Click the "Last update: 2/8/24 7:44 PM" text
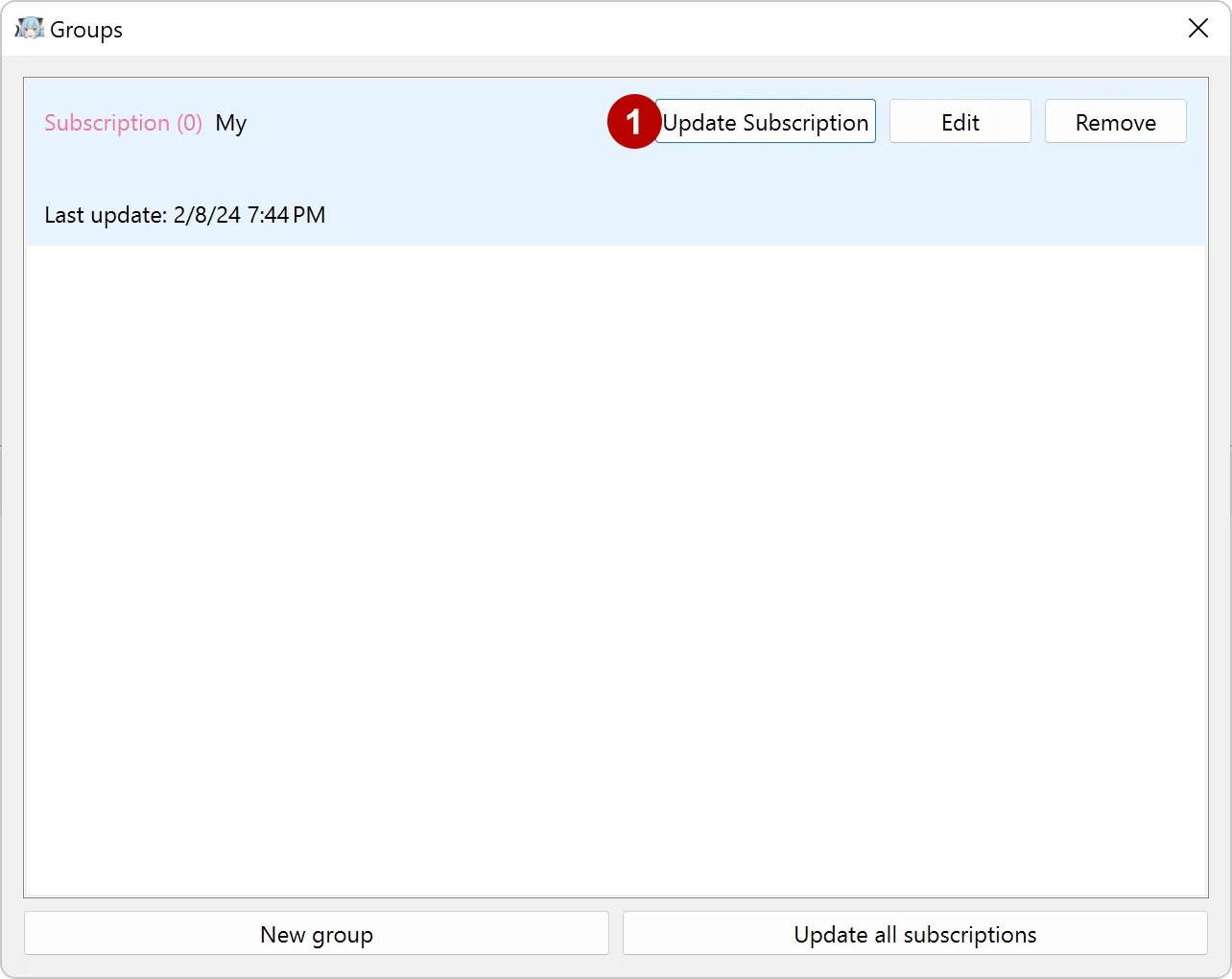 coord(184,214)
